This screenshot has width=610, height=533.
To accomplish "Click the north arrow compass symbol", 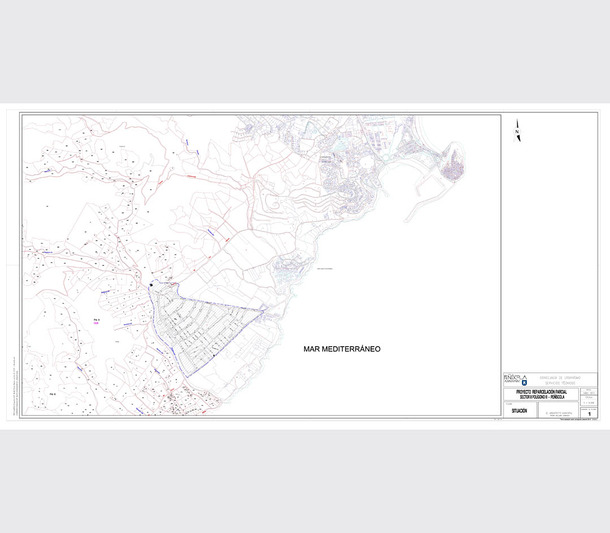I will [x=516, y=131].
